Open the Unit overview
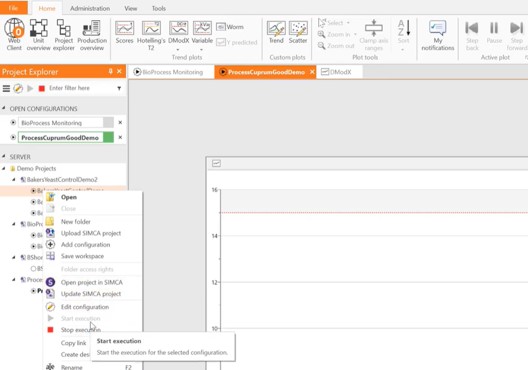The image size is (528, 370). point(38,34)
